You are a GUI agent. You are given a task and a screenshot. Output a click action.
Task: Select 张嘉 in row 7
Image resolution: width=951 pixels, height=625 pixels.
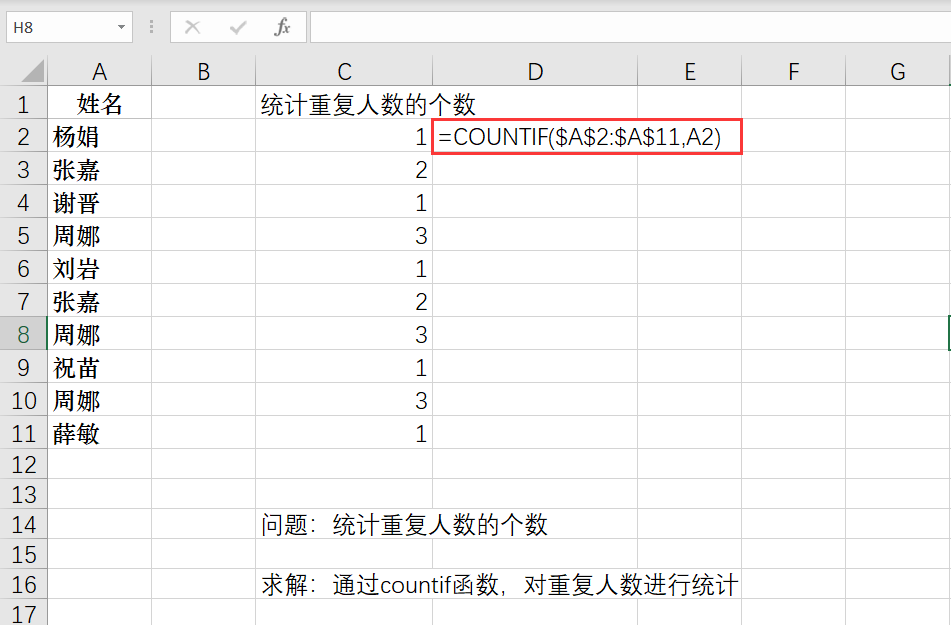(x=99, y=302)
